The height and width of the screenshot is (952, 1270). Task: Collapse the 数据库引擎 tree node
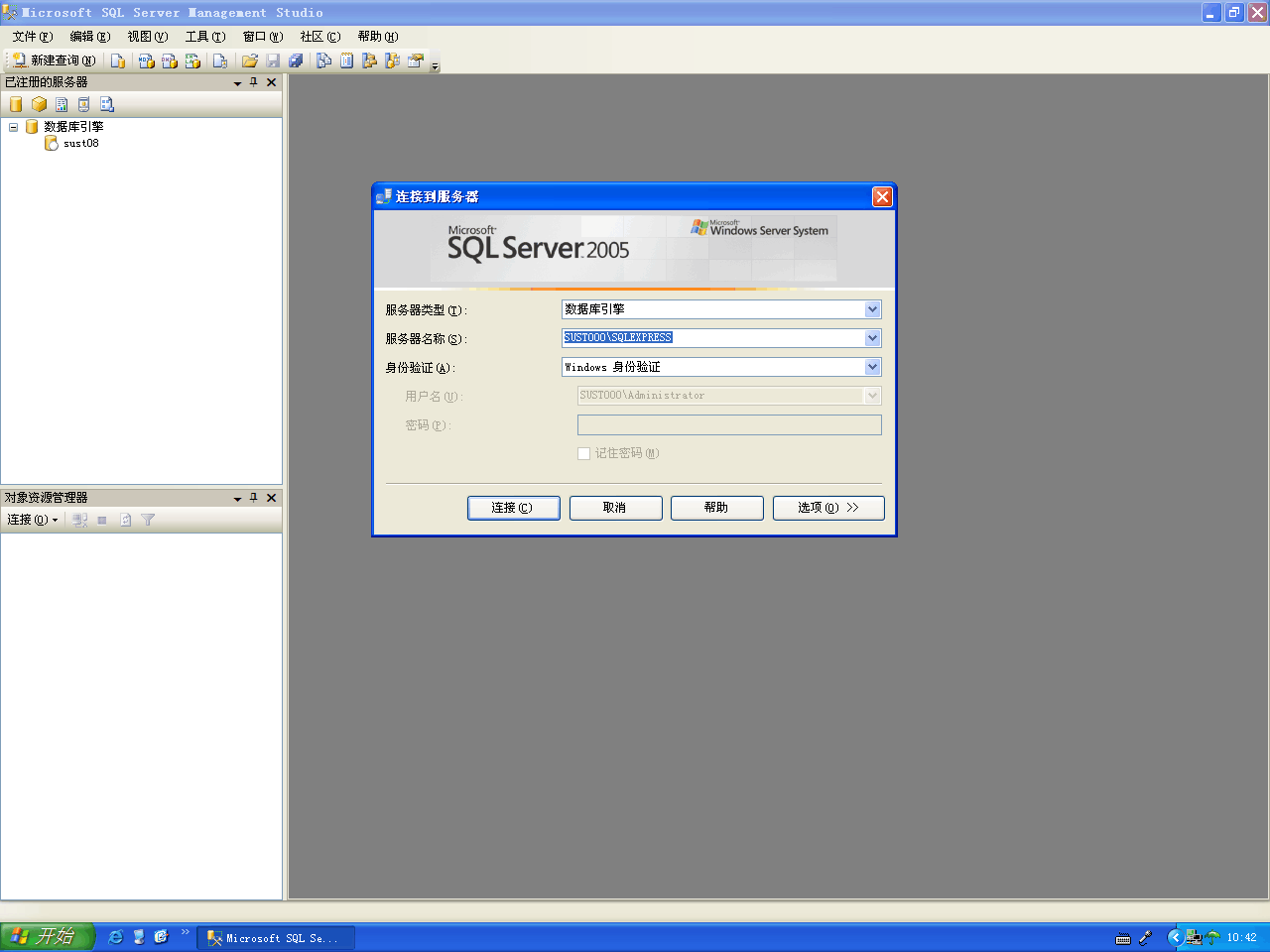[x=13, y=127]
